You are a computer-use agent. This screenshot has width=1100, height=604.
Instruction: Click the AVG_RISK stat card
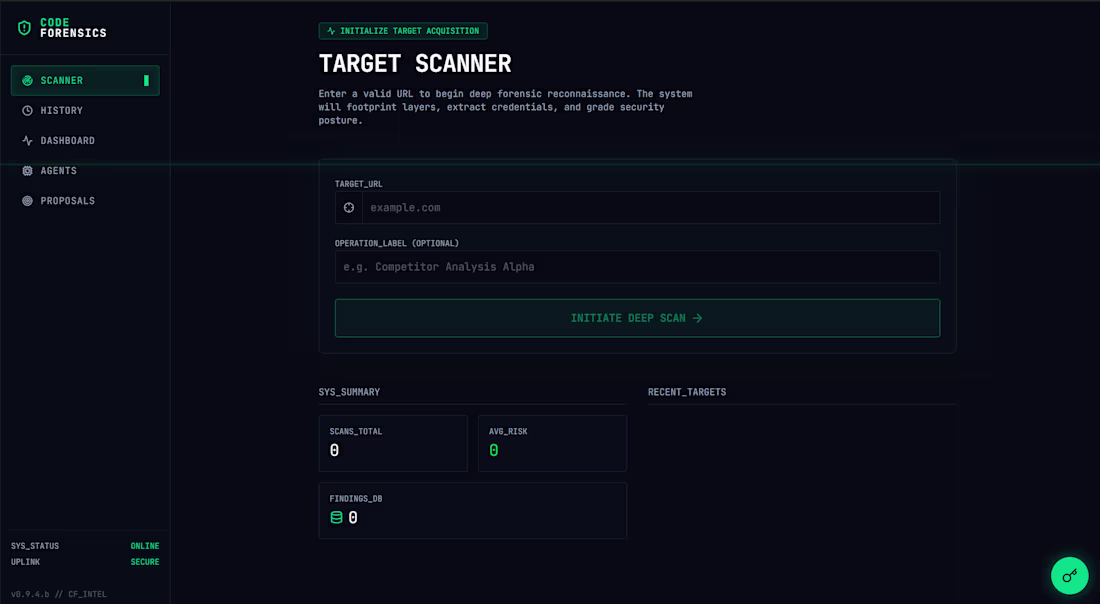click(x=553, y=443)
